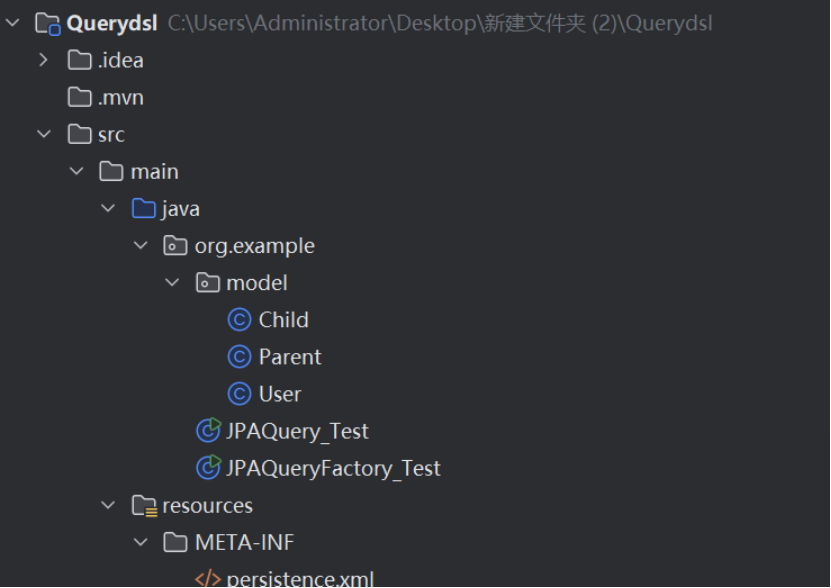Screen dimensions: 831x588
Task: Click the Querydsl project module icon
Action: pyautogui.click(x=48, y=23)
